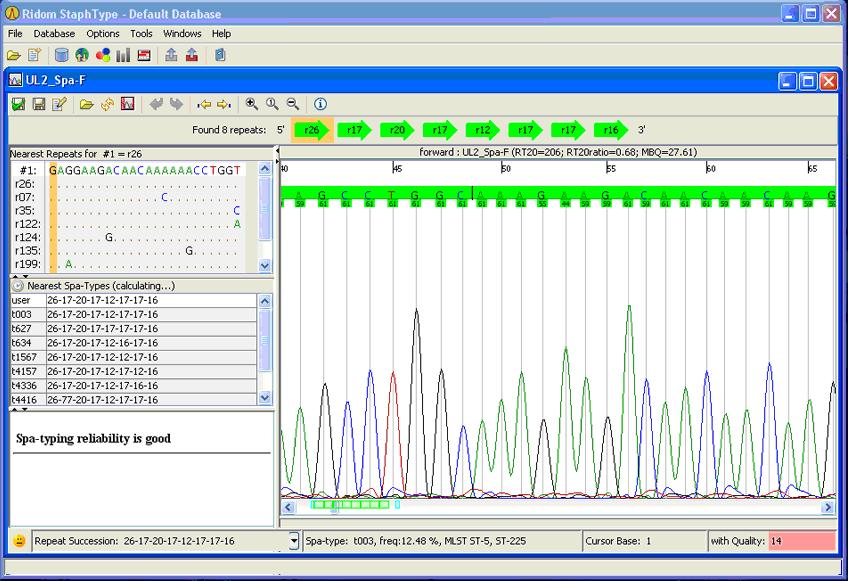
Task: Click the red upload arrow icon
Action: [x=191, y=55]
